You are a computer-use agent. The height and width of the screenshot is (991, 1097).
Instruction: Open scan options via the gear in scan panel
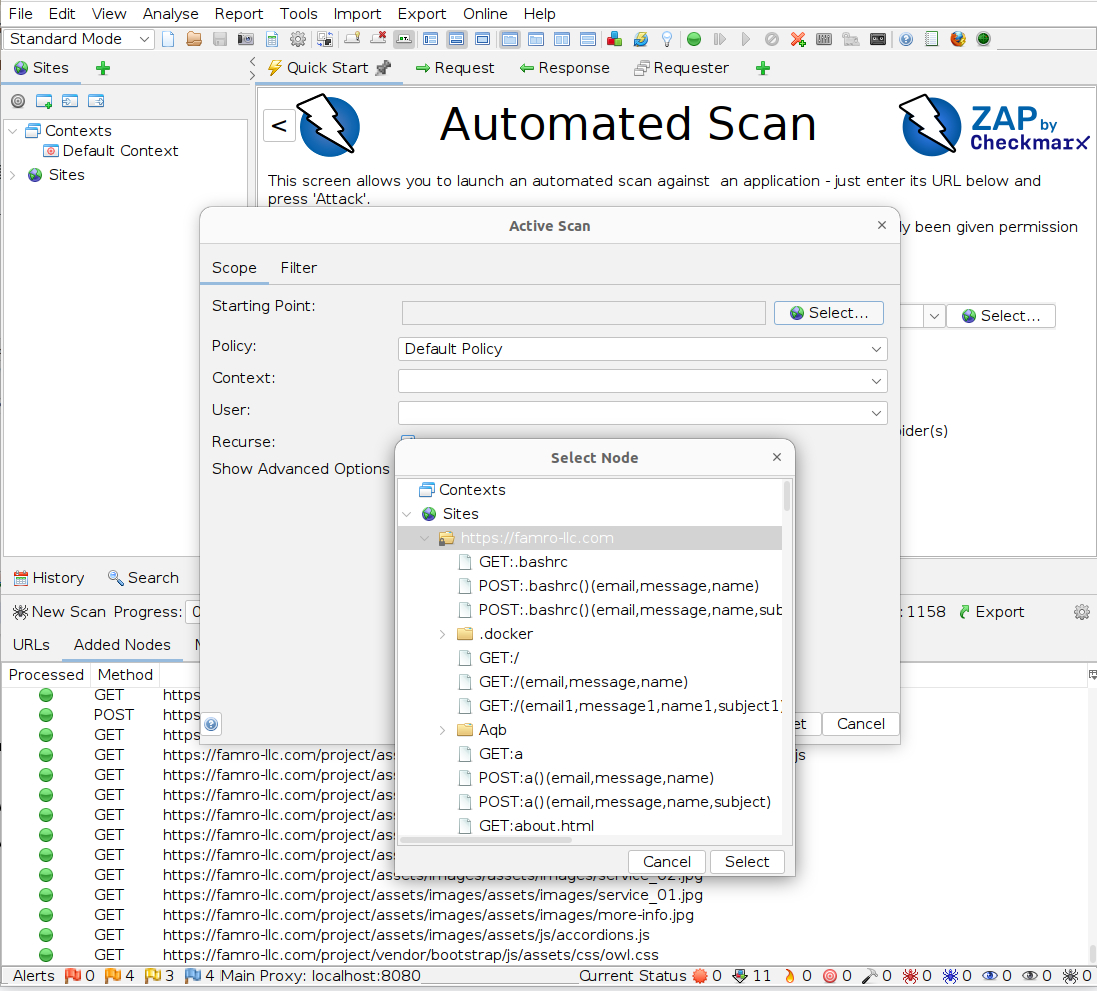click(1082, 611)
